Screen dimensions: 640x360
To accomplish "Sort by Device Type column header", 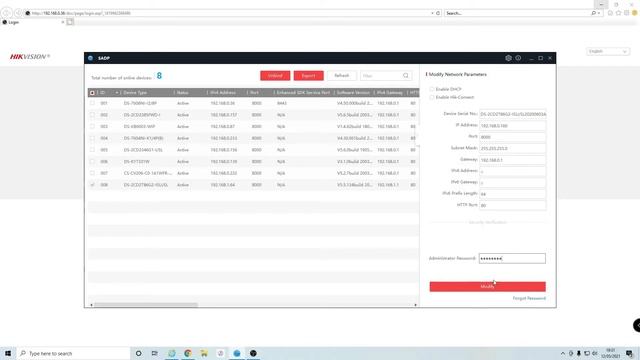I will pos(135,93).
